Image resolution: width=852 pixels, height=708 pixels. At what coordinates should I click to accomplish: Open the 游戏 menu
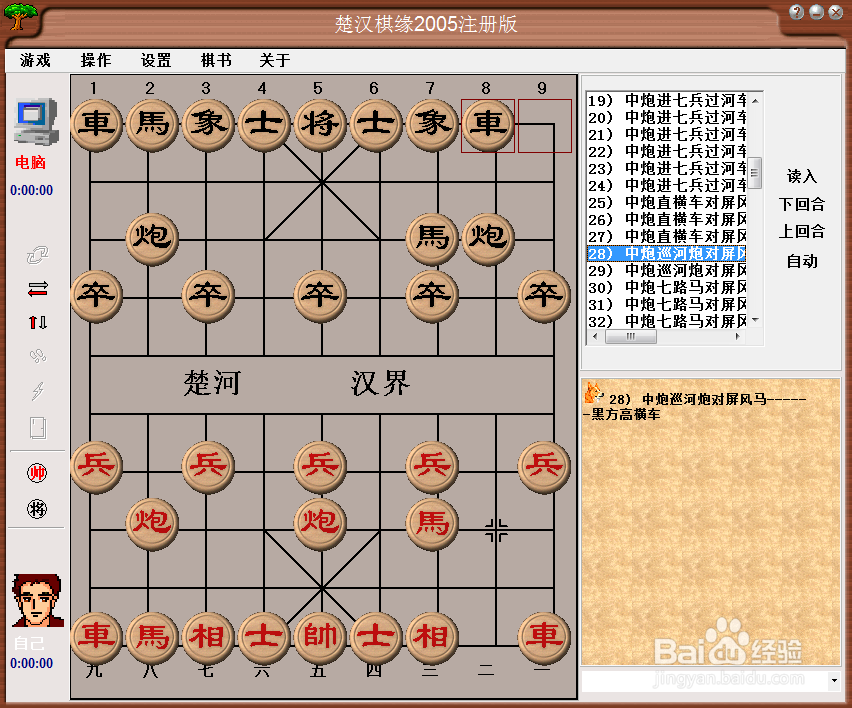pos(35,60)
